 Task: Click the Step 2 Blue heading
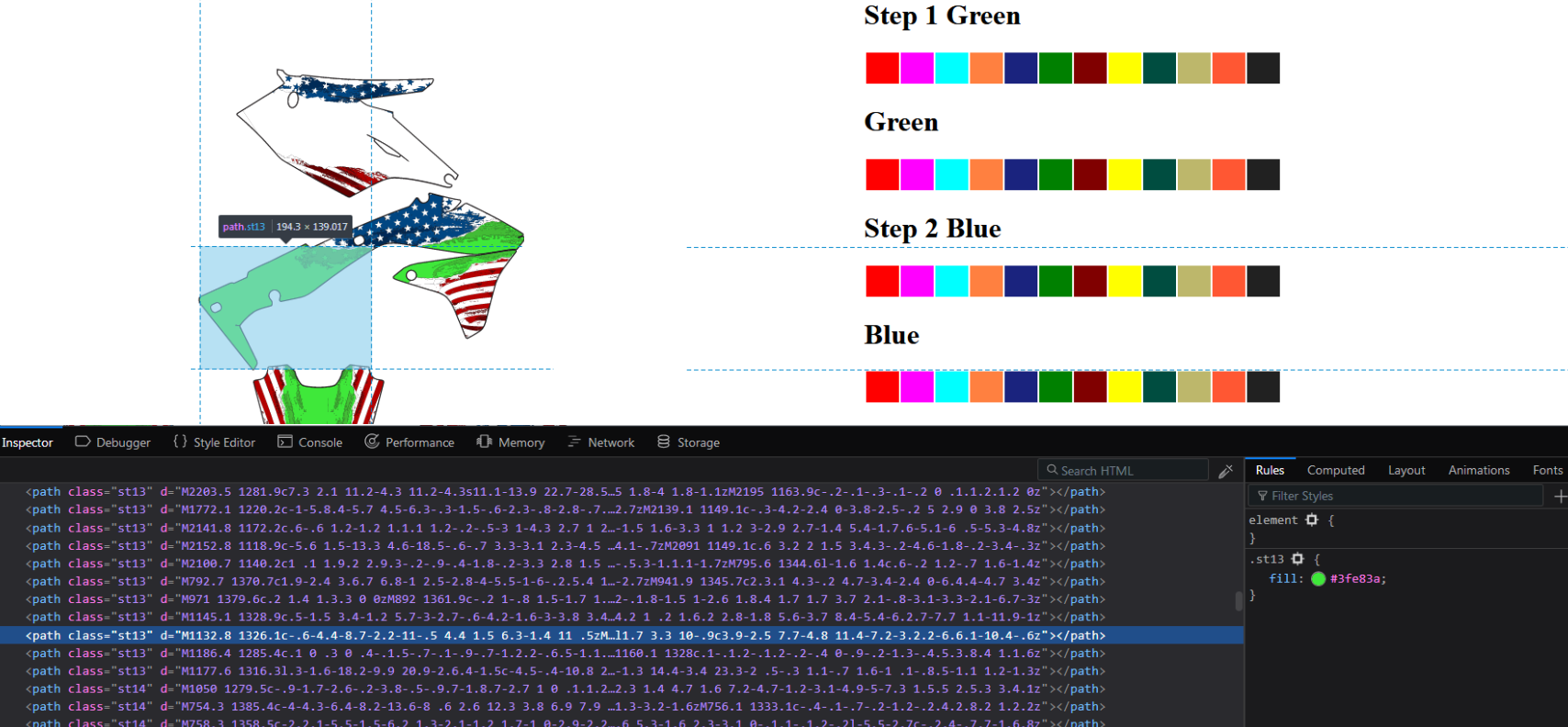coord(932,229)
